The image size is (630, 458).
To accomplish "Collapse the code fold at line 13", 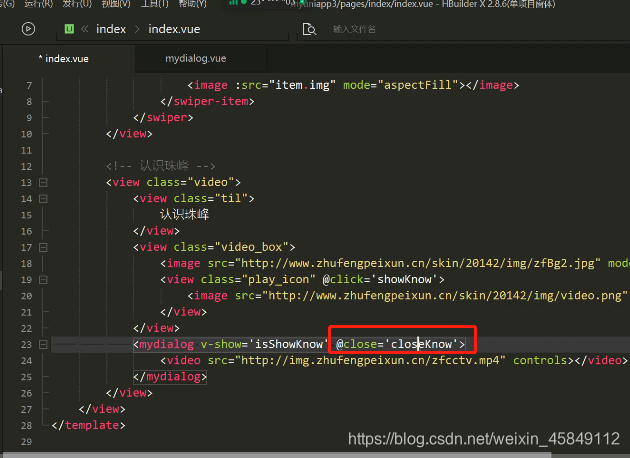I will (43, 183).
